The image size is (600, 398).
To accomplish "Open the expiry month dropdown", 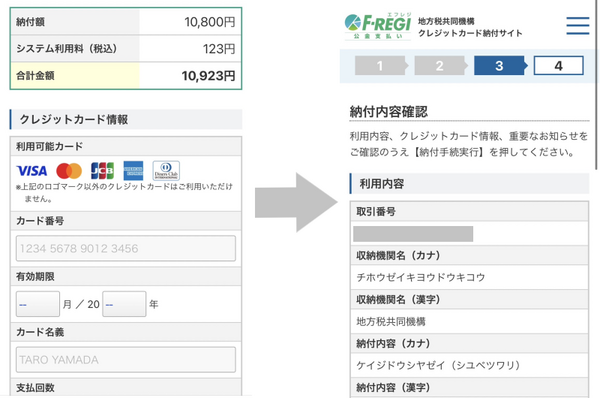I will point(38,304).
